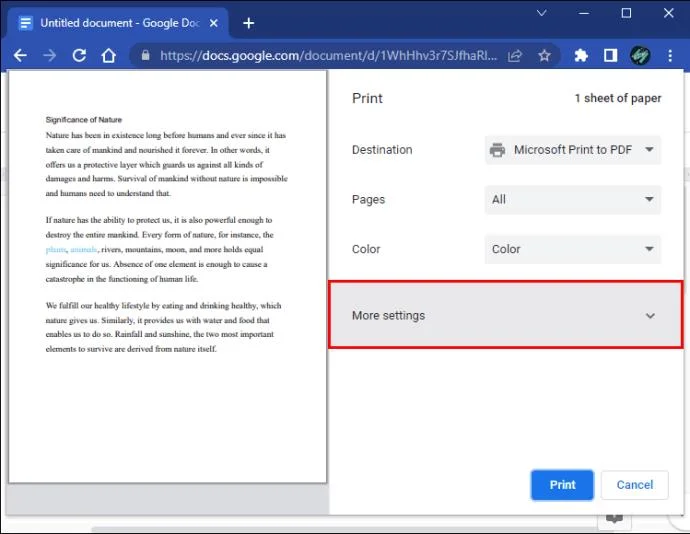Minimize the Chrome window

tap(584, 13)
